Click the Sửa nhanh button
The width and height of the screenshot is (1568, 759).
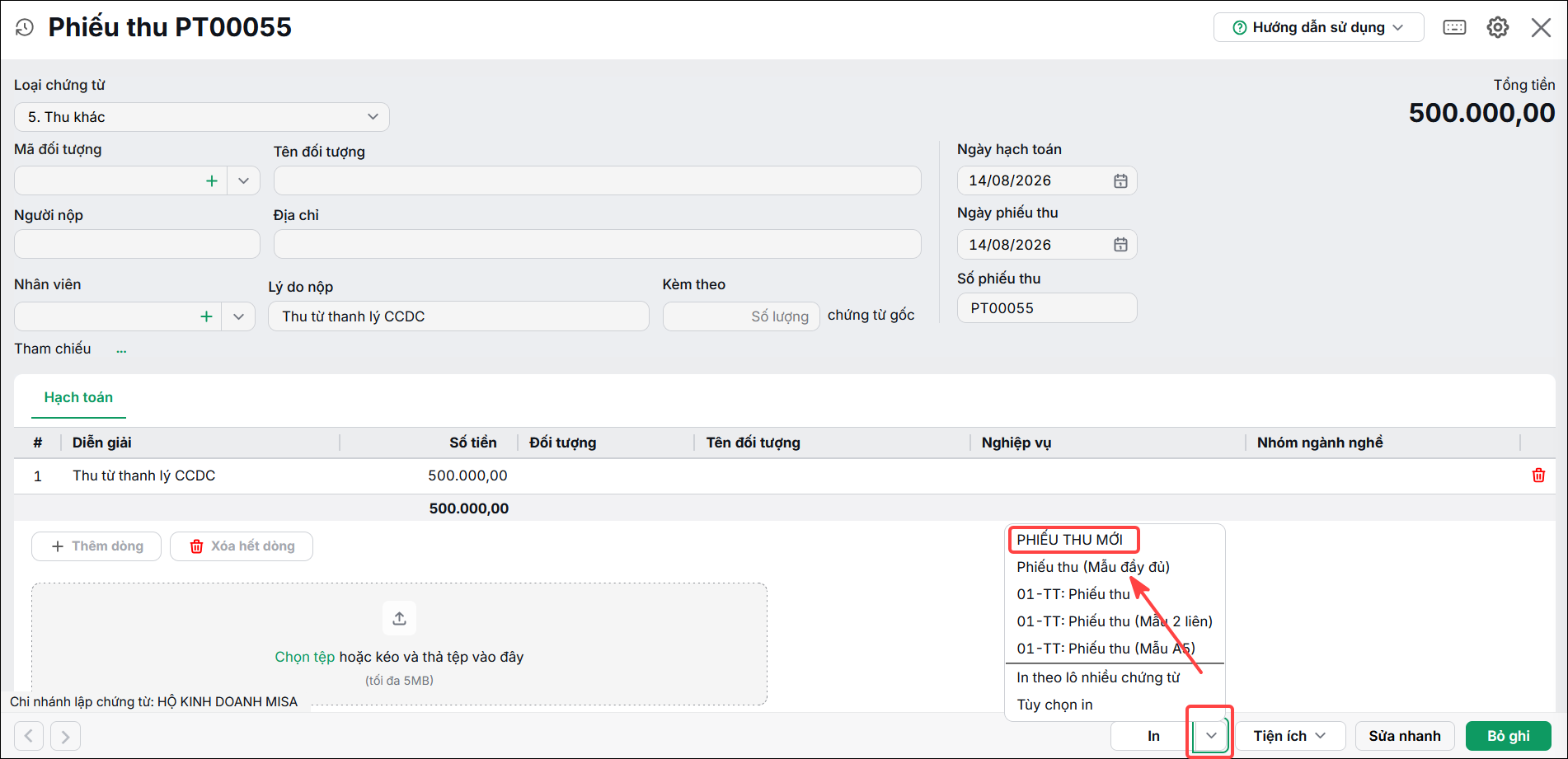point(1405,736)
